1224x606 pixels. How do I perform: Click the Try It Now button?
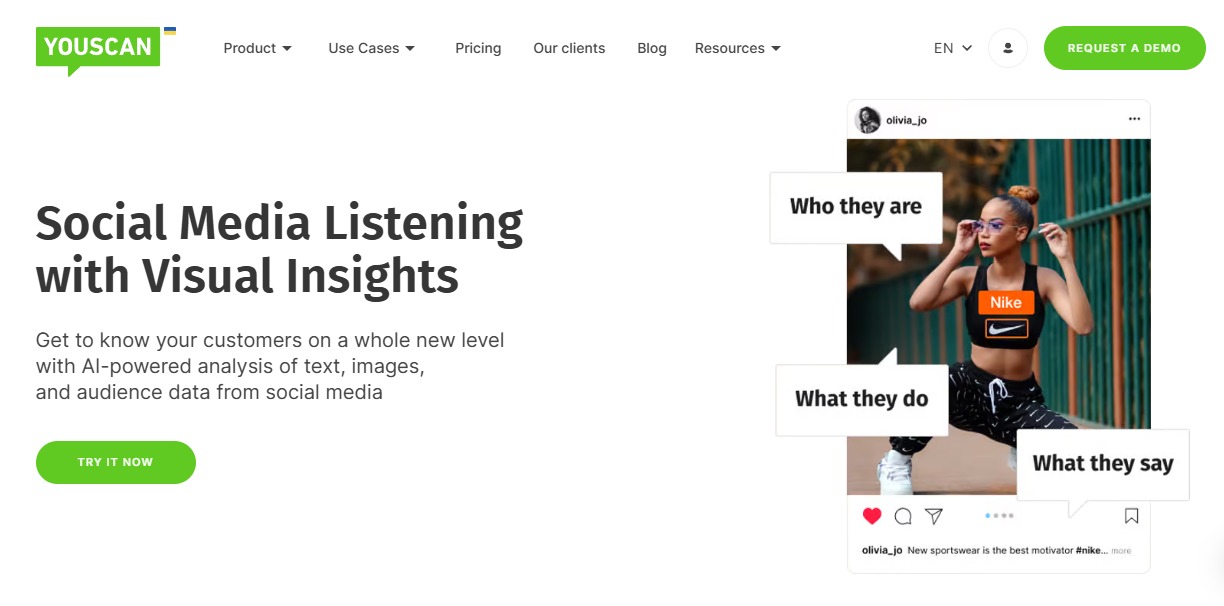click(115, 462)
